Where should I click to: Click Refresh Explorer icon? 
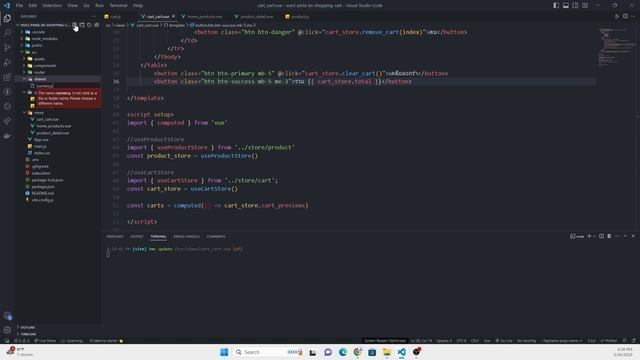pyautogui.click(x=89, y=25)
